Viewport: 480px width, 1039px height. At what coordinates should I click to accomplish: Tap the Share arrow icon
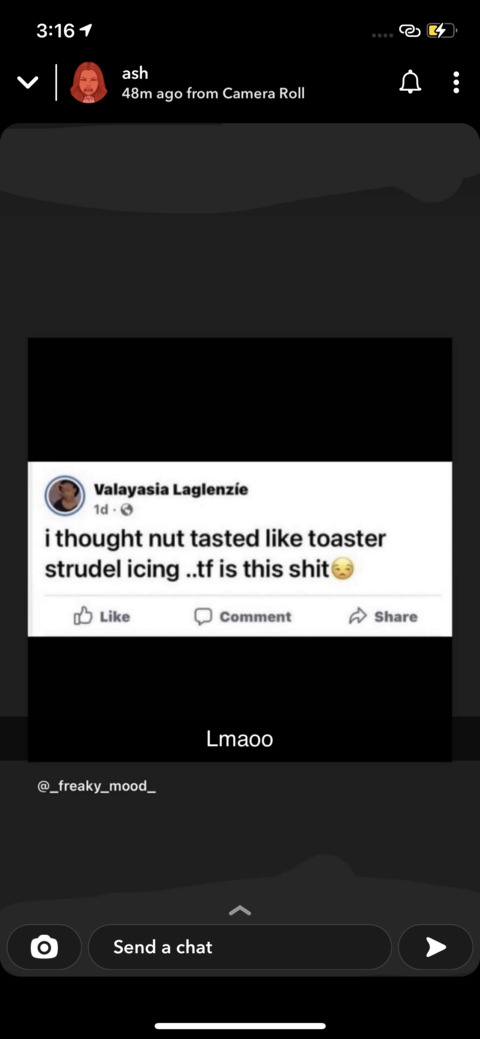pos(357,616)
